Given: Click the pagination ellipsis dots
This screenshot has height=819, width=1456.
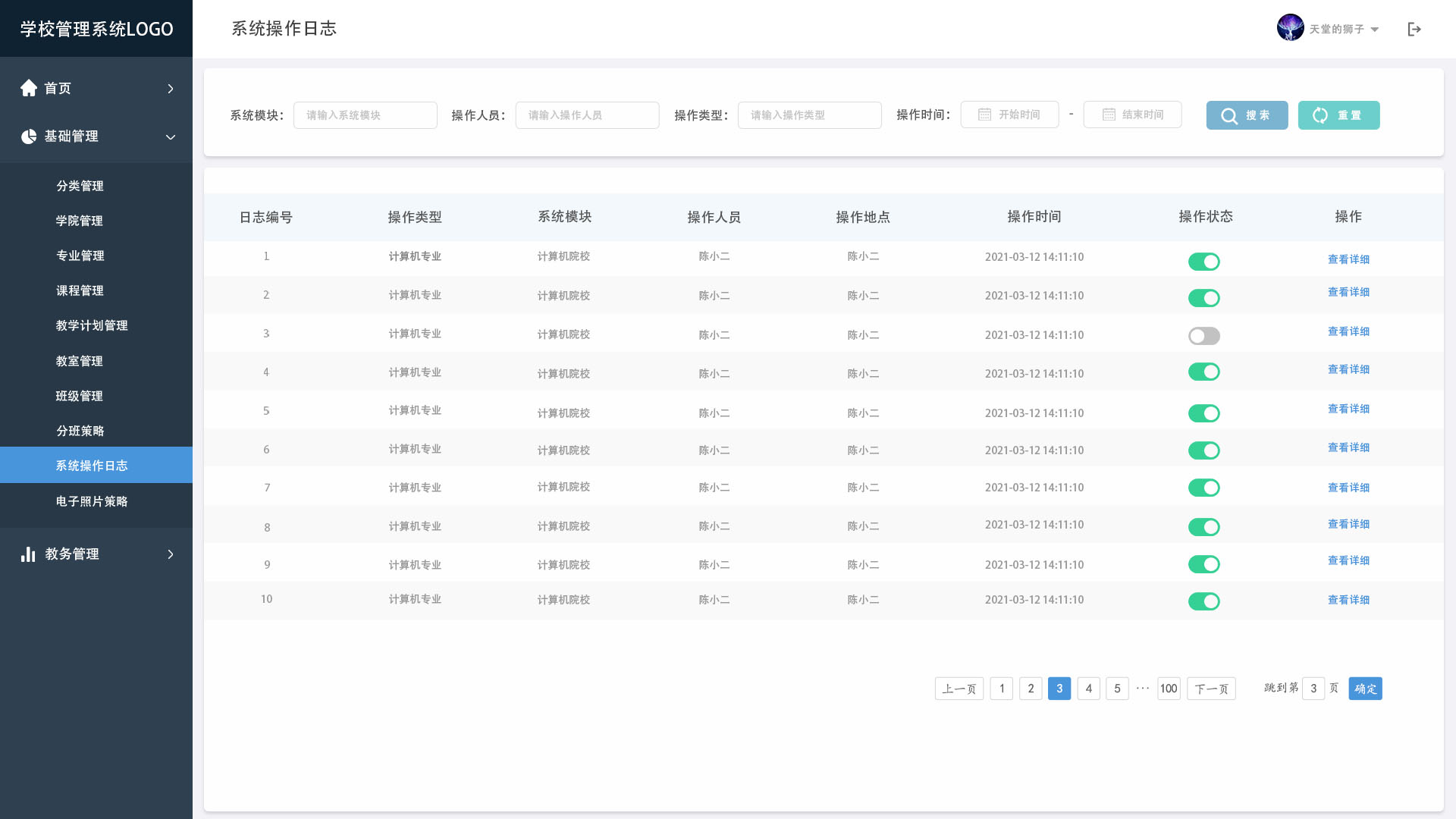Looking at the screenshot, I should click(1143, 688).
